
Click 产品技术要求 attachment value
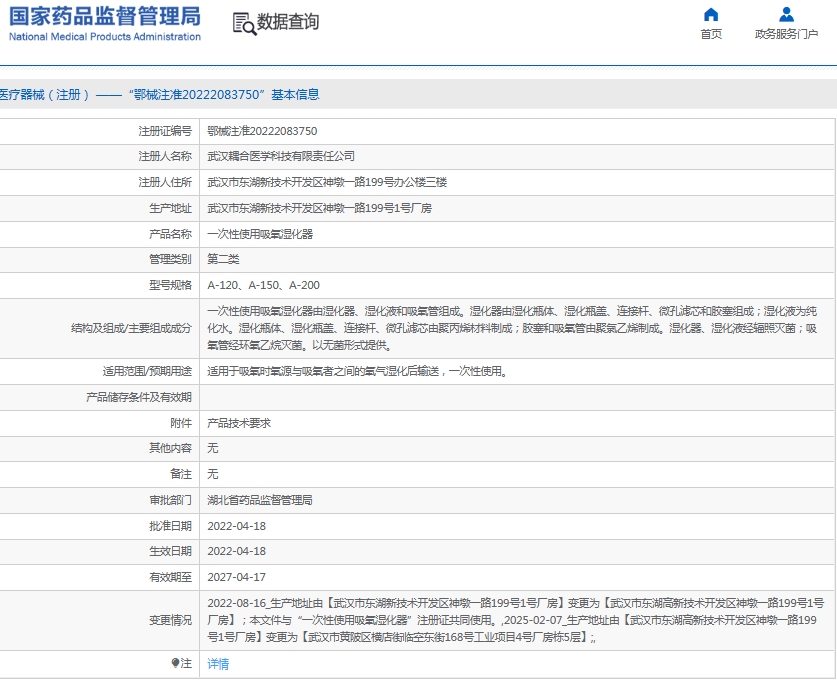pos(239,423)
